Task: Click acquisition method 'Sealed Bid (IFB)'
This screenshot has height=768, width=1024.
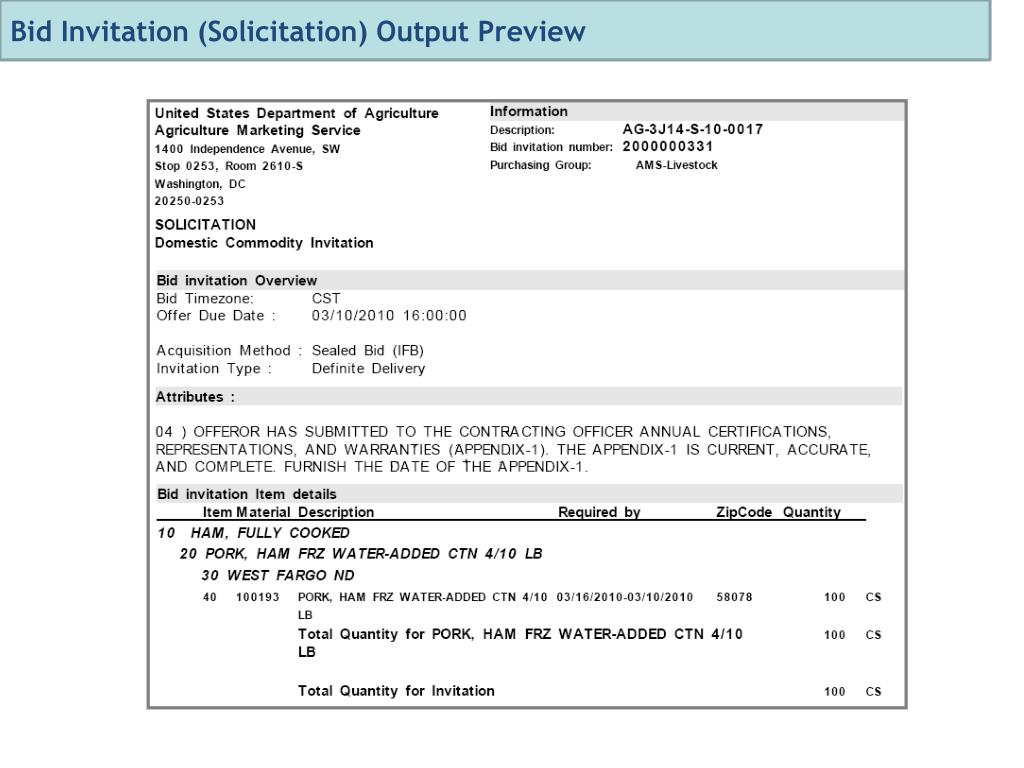Action: (368, 351)
